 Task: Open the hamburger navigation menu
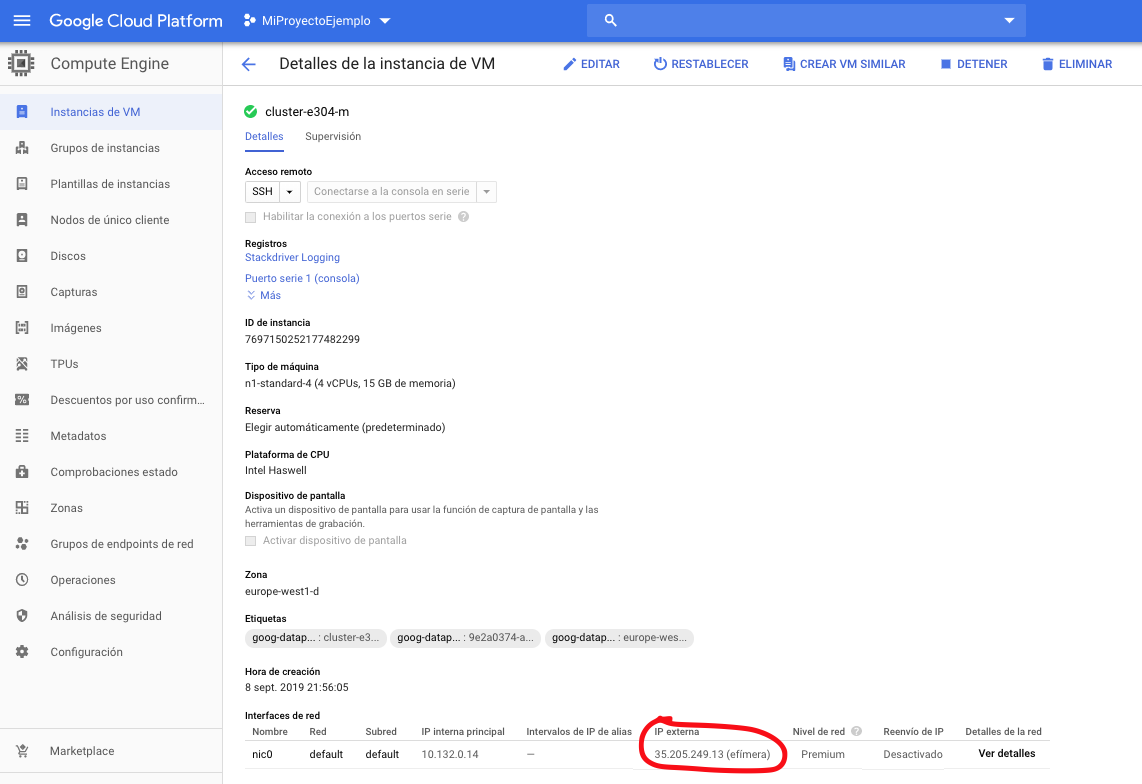22,20
